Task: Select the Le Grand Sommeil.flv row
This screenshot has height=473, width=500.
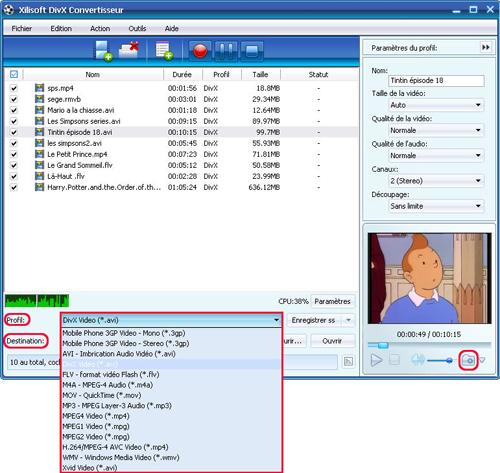Action: [182, 165]
